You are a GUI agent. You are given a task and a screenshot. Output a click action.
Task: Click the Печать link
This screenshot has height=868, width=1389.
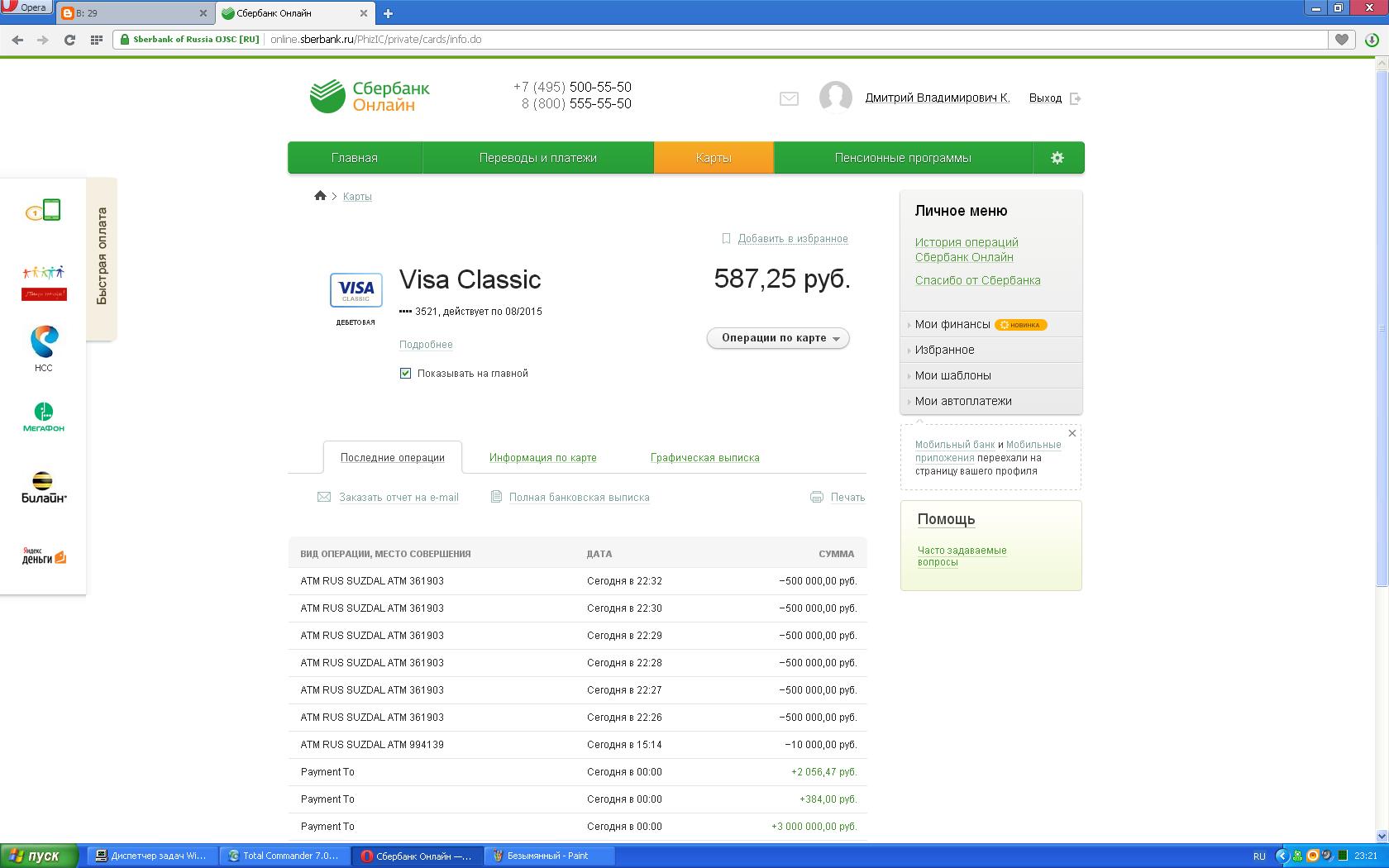click(847, 497)
